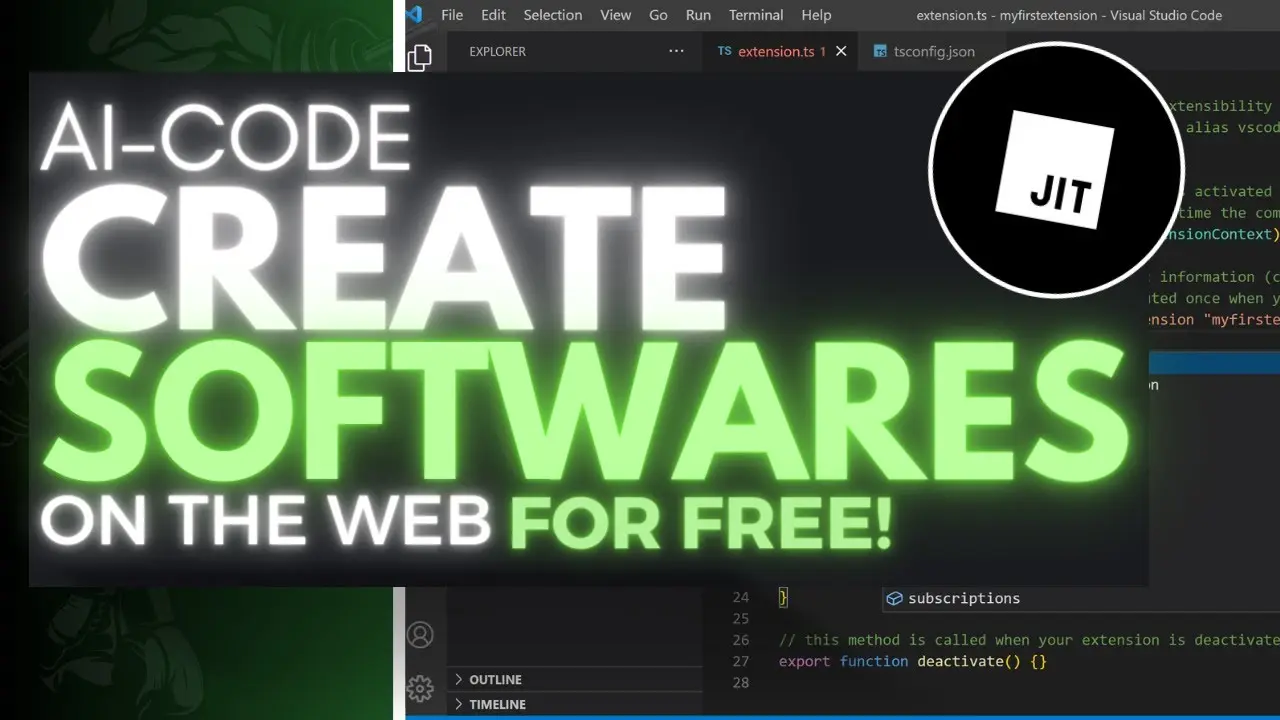Click the tsconfig.json file type icon

[880, 51]
